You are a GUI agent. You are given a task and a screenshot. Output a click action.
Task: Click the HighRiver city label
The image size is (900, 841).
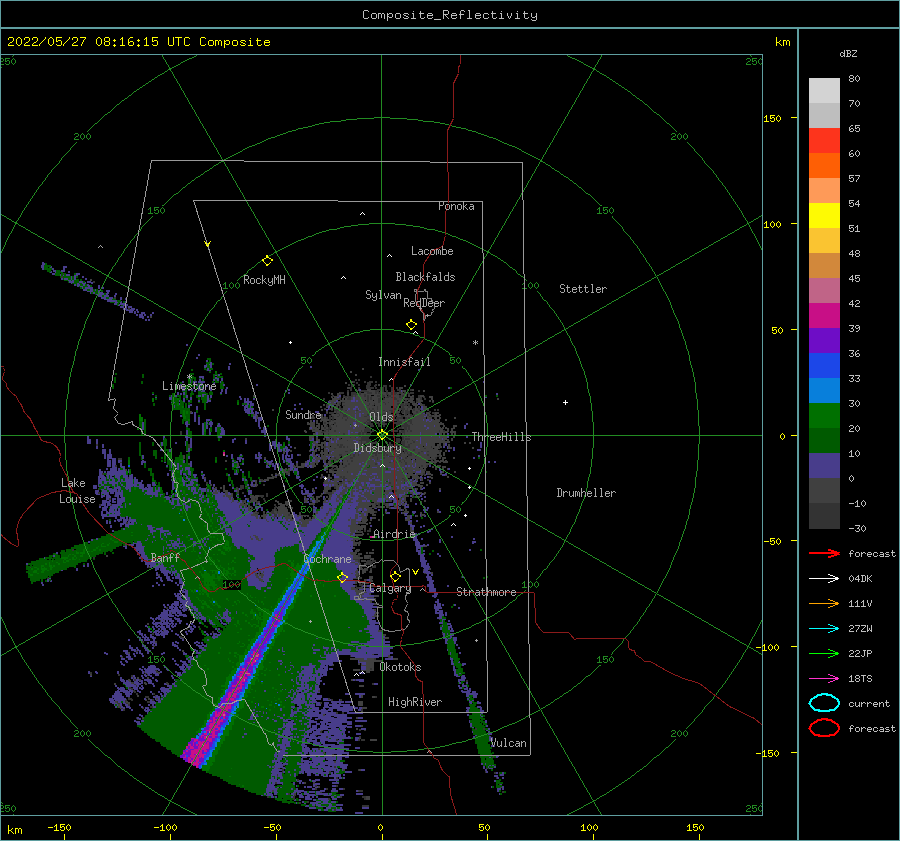pos(415,702)
